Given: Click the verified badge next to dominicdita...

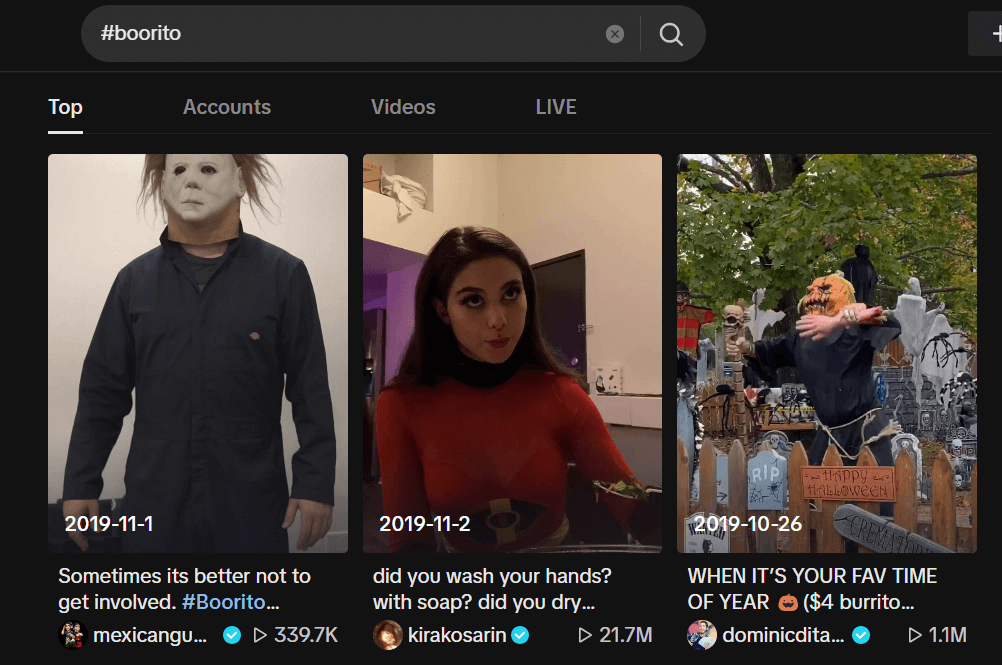Looking at the screenshot, I should tap(861, 635).
